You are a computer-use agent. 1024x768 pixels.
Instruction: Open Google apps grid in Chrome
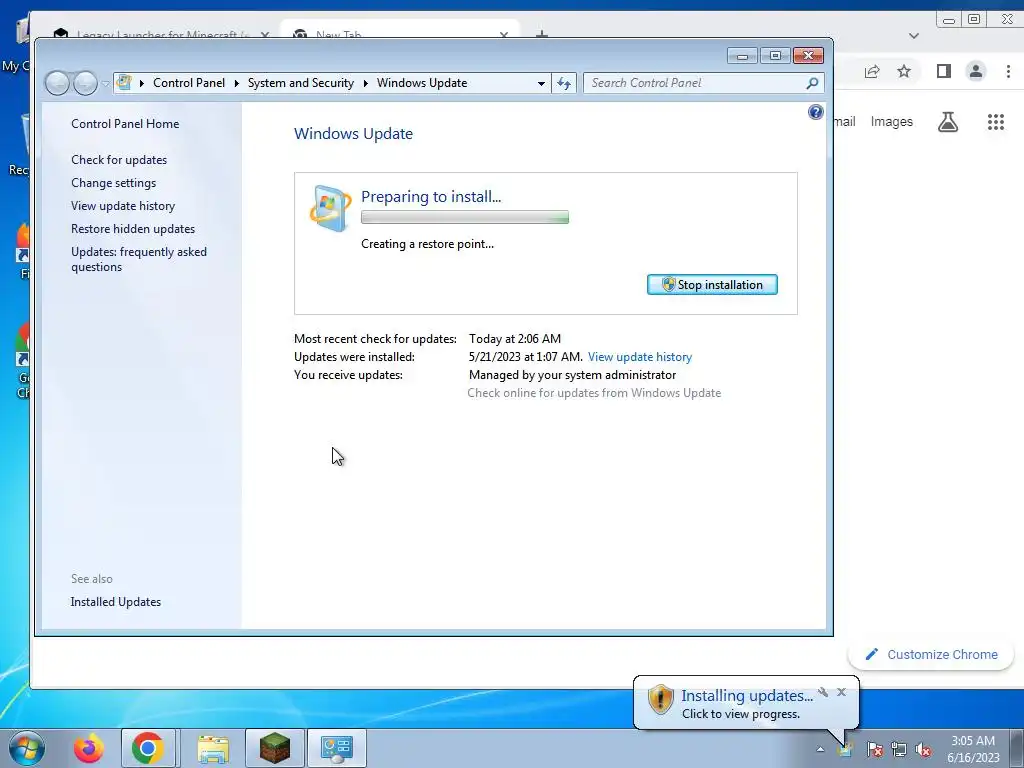pos(995,121)
